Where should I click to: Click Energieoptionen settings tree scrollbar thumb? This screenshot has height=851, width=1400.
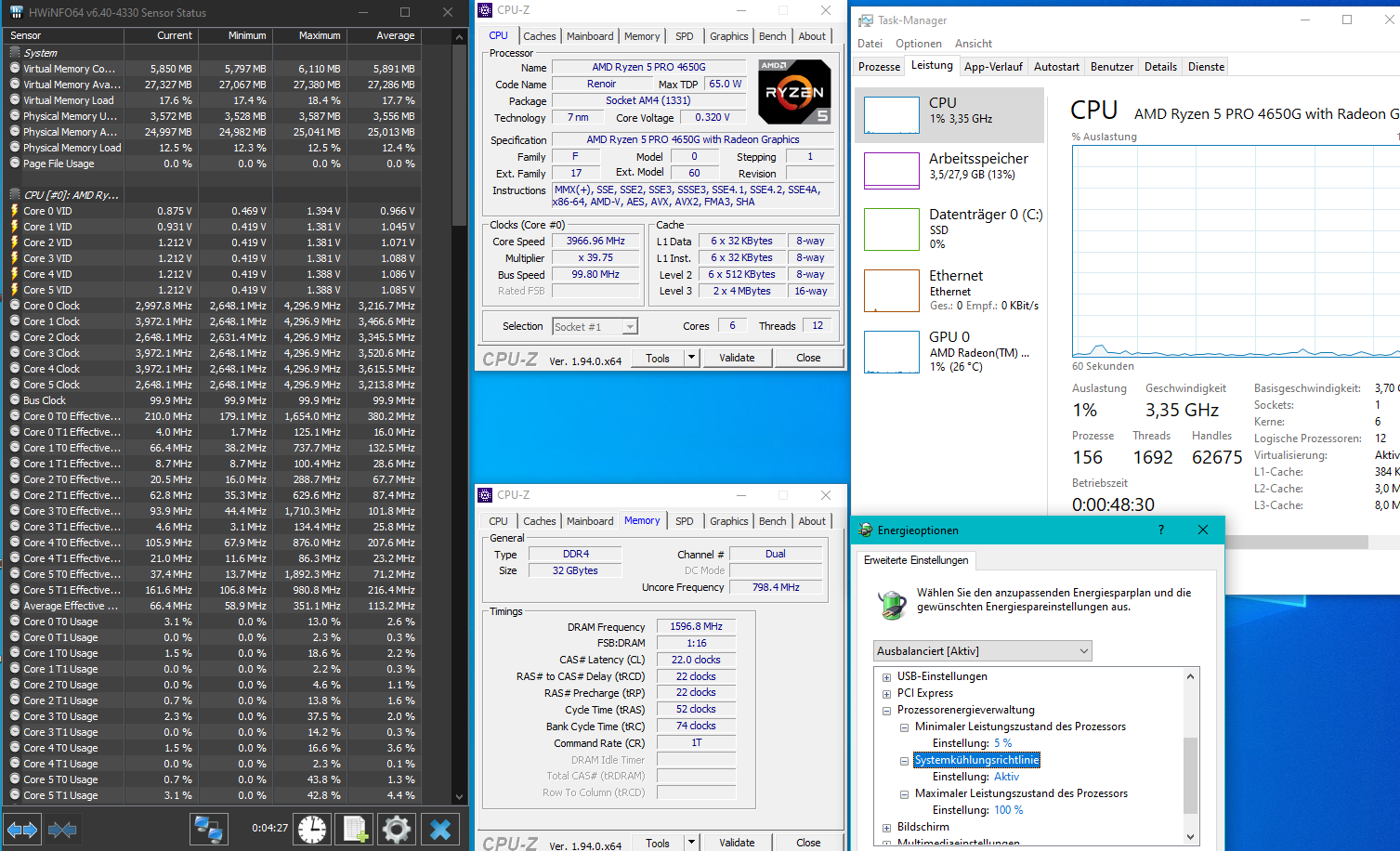[x=1190, y=775]
